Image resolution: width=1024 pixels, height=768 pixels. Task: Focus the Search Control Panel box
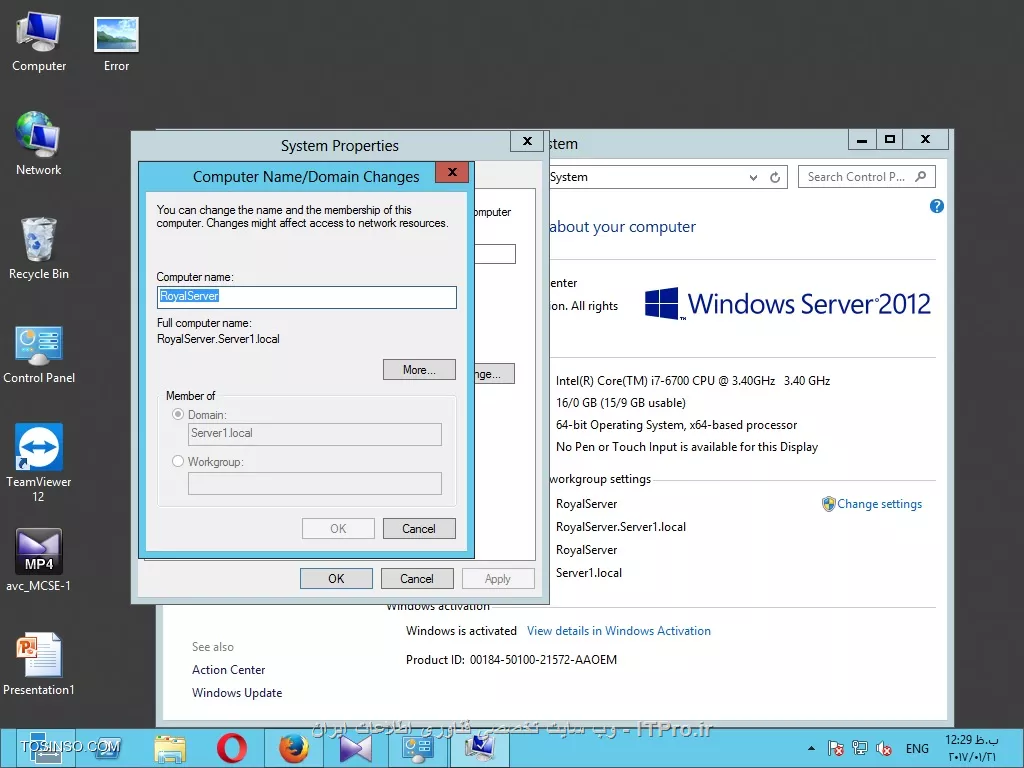pos(867,177)
